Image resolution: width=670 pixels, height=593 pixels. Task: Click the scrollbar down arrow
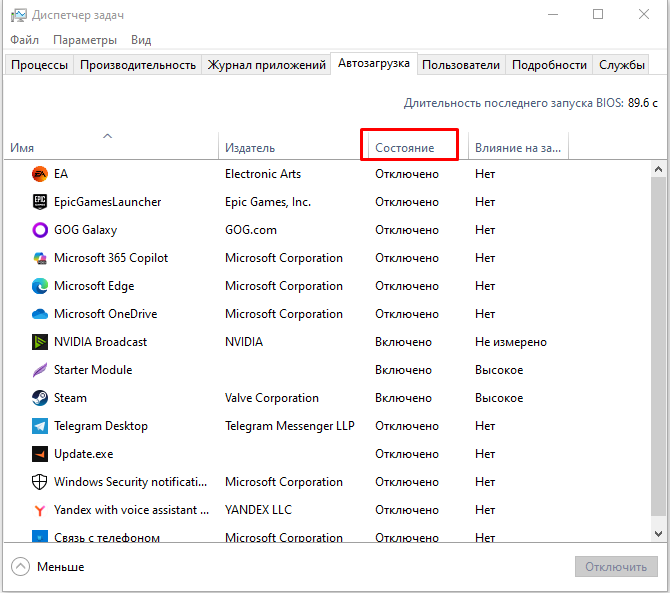pos(658,534)
